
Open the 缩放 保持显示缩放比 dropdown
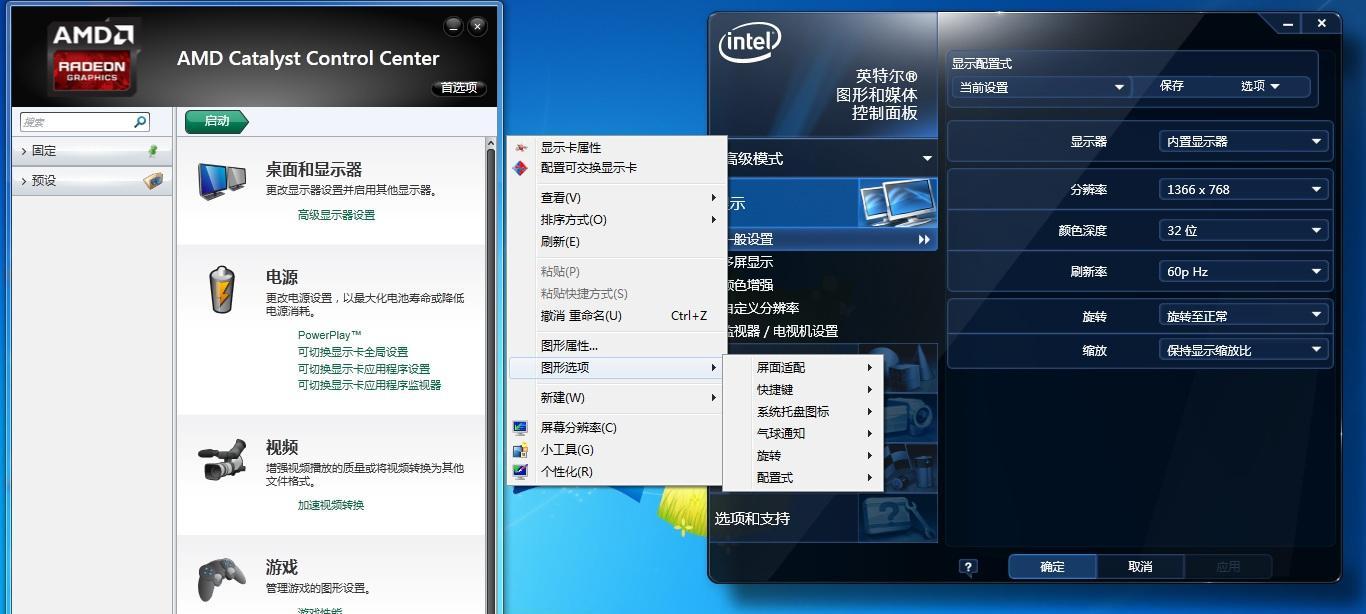point(1243,350)
